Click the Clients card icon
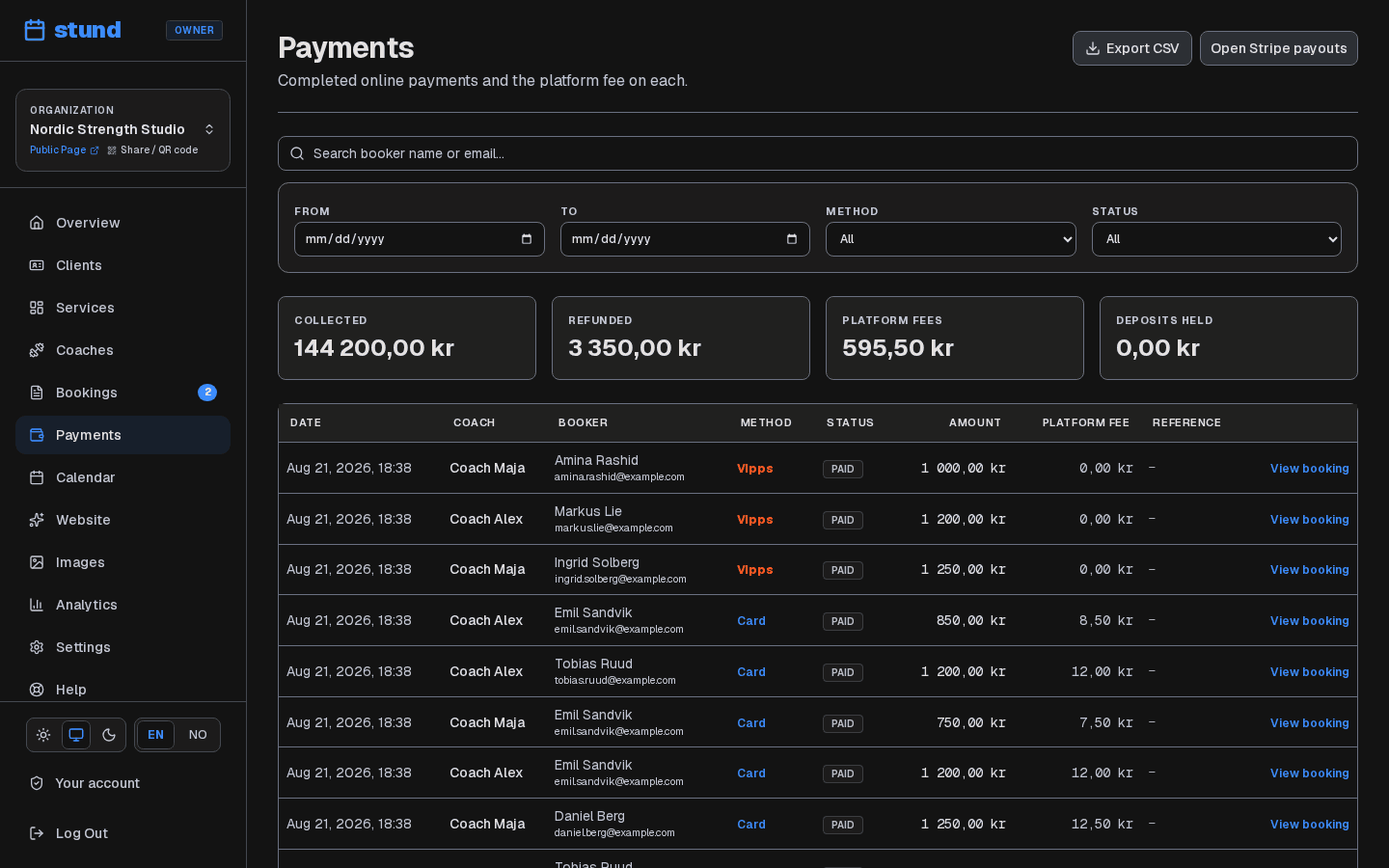1389x868 pixels. 37,265
